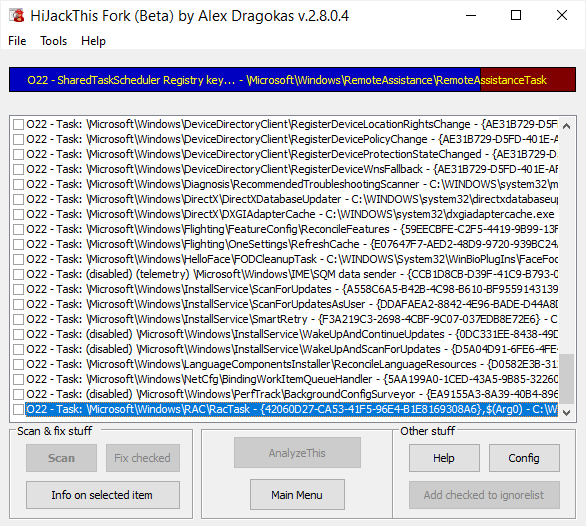This screenshot has height=526, width=586.
Task: Click the Scan button
Action: pos(61,458)
